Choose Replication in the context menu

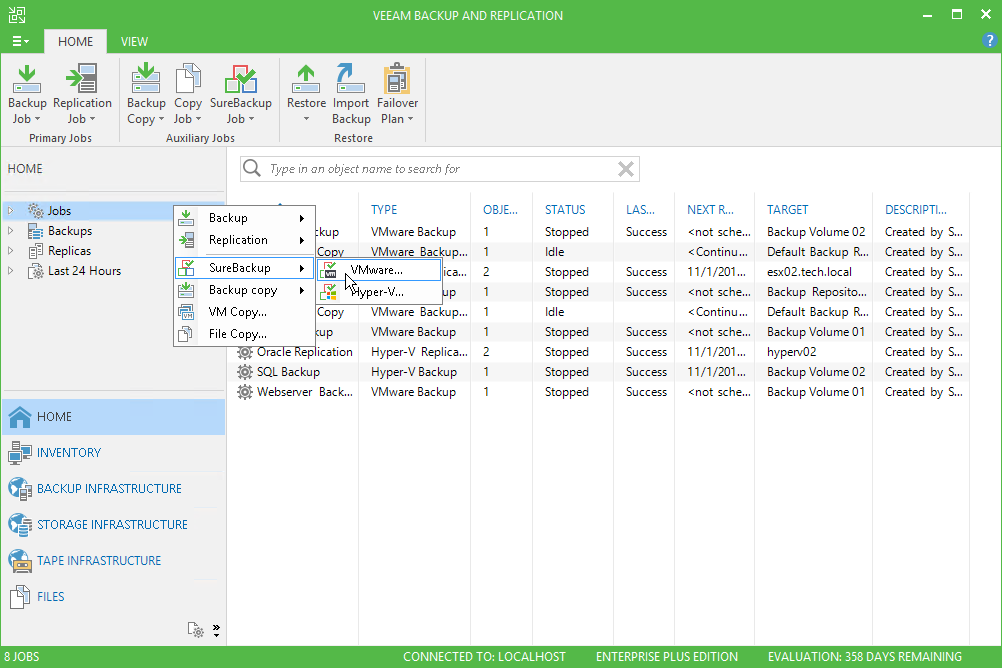pyautogui.click(x=245, y=240)
